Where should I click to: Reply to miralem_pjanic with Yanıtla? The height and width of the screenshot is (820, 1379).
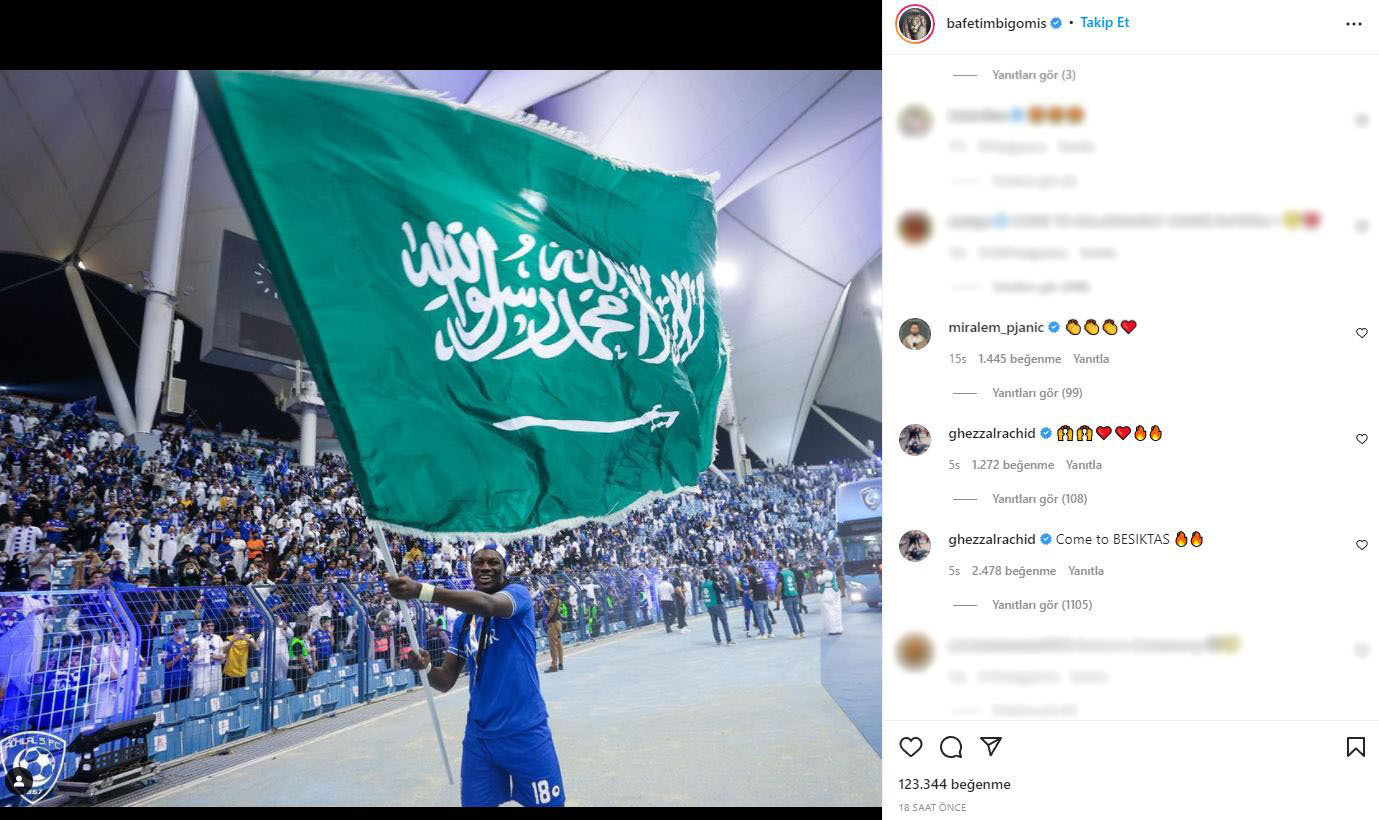[1091, 359]
